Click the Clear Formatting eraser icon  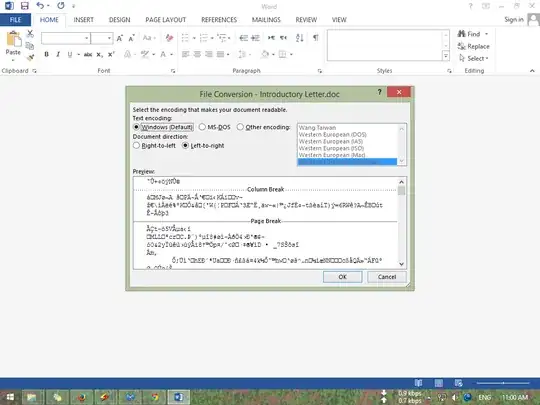click(x=169, y=38)
